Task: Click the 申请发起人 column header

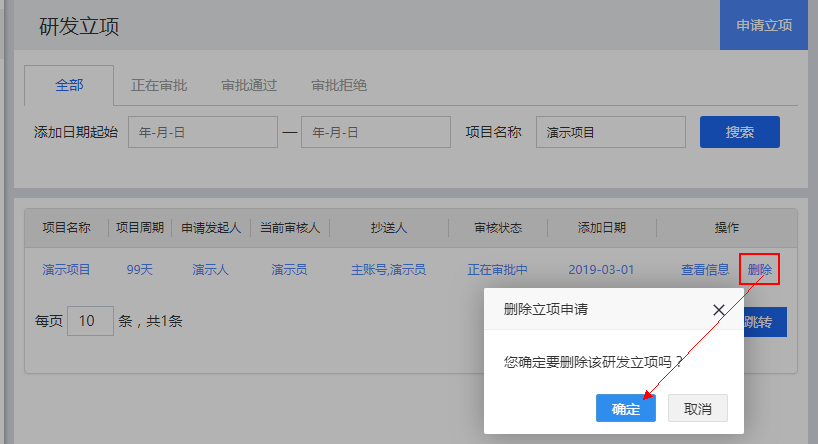Action: click(x=211, y=227)
